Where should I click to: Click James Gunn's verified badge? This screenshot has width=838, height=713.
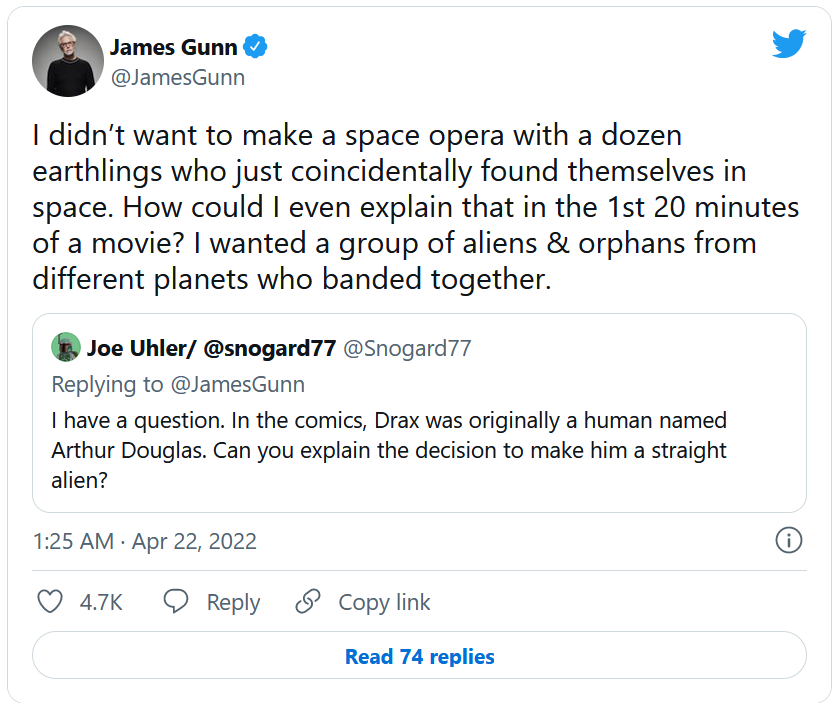(256, 46)
